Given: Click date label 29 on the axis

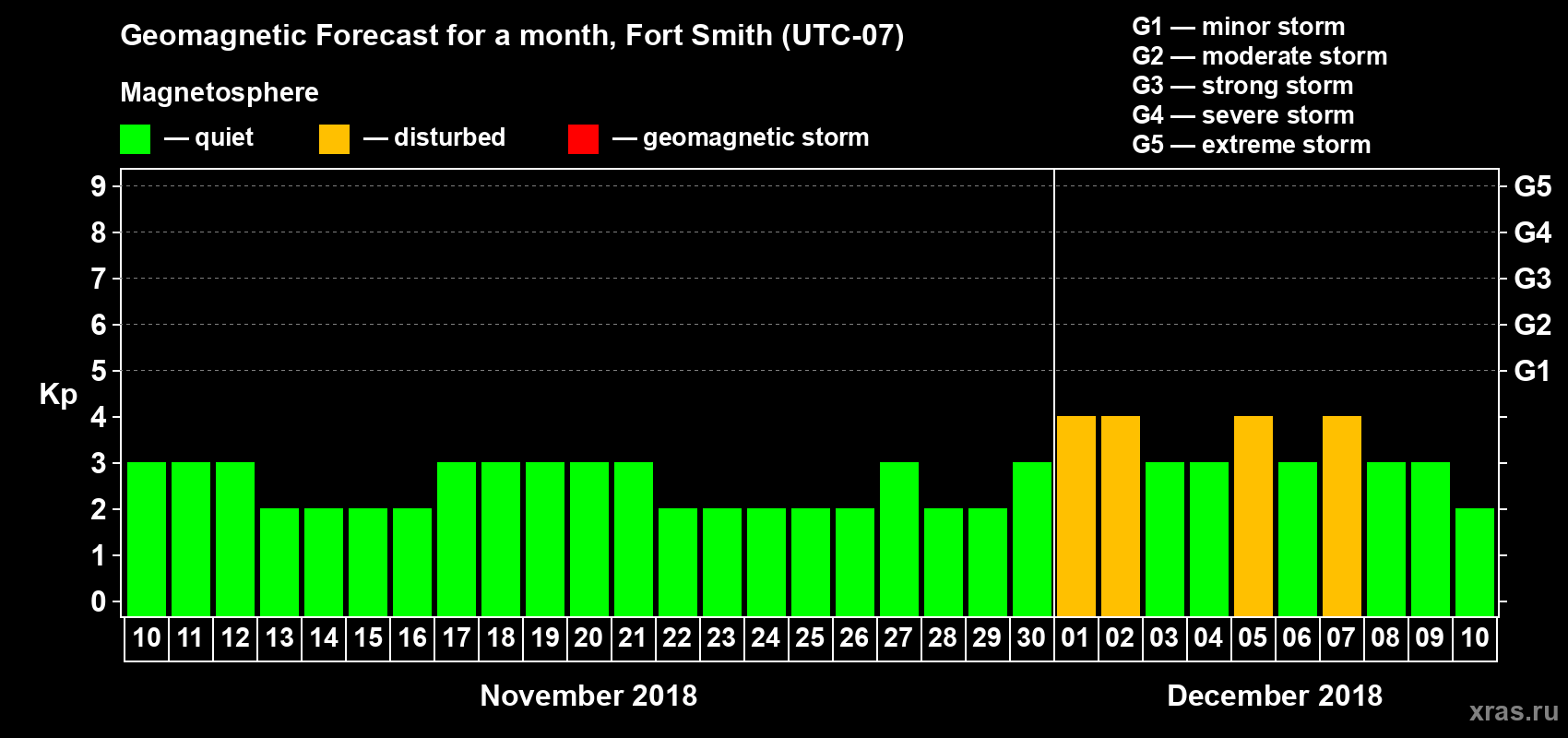Looking at the screenshot, I should click(x=987, y=637).
